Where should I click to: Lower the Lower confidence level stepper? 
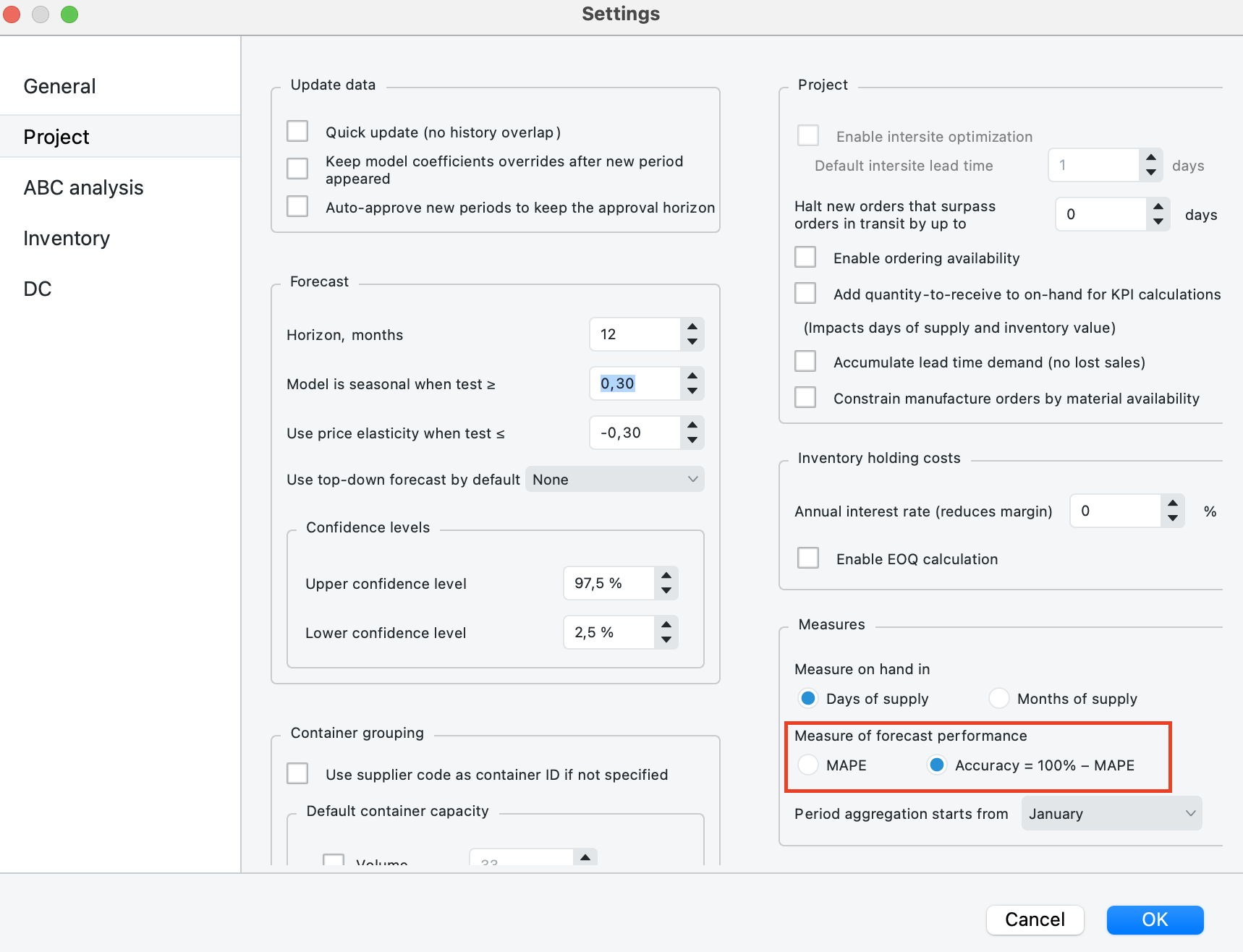(x=666, y=640)
